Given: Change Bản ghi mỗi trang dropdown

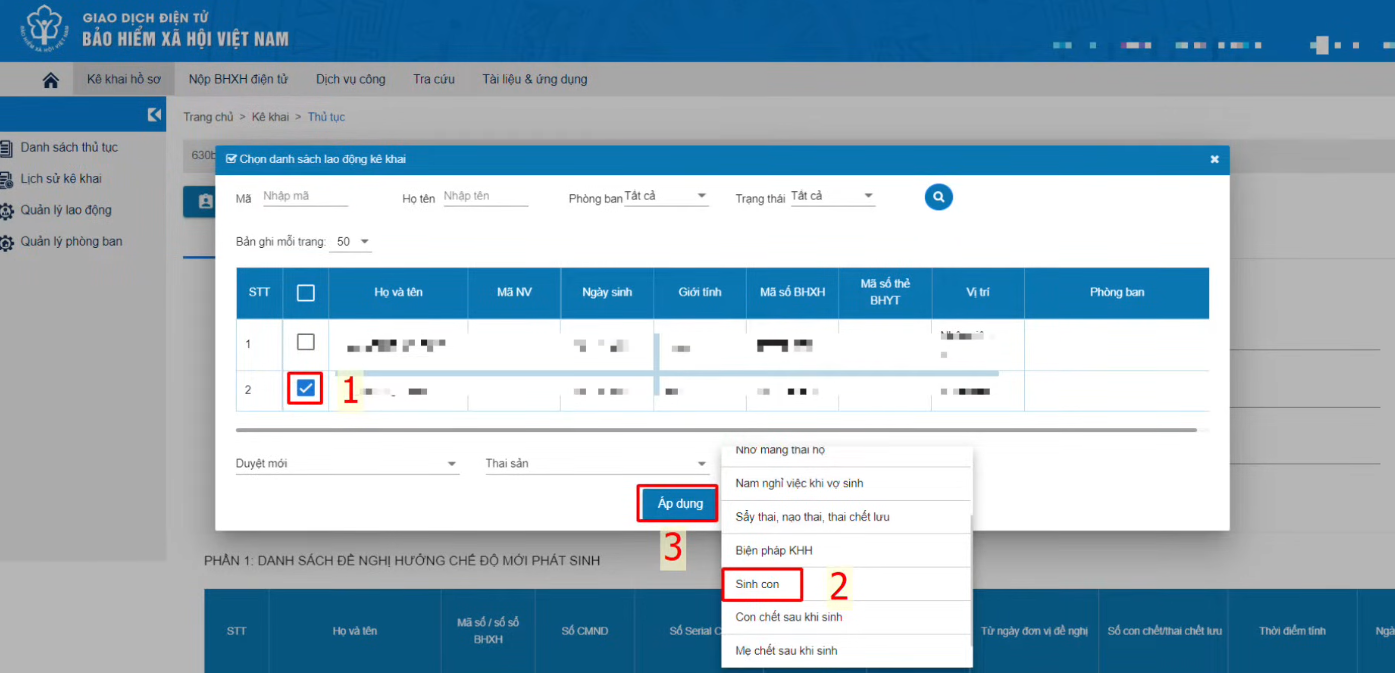Looking at the screenshot, I should coord(353,242).
